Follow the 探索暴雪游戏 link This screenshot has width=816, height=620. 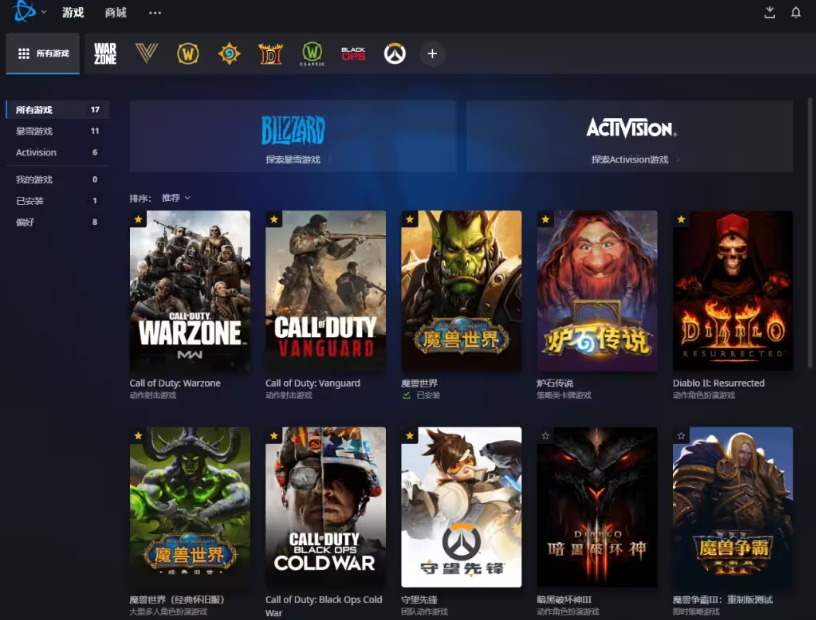293,159
